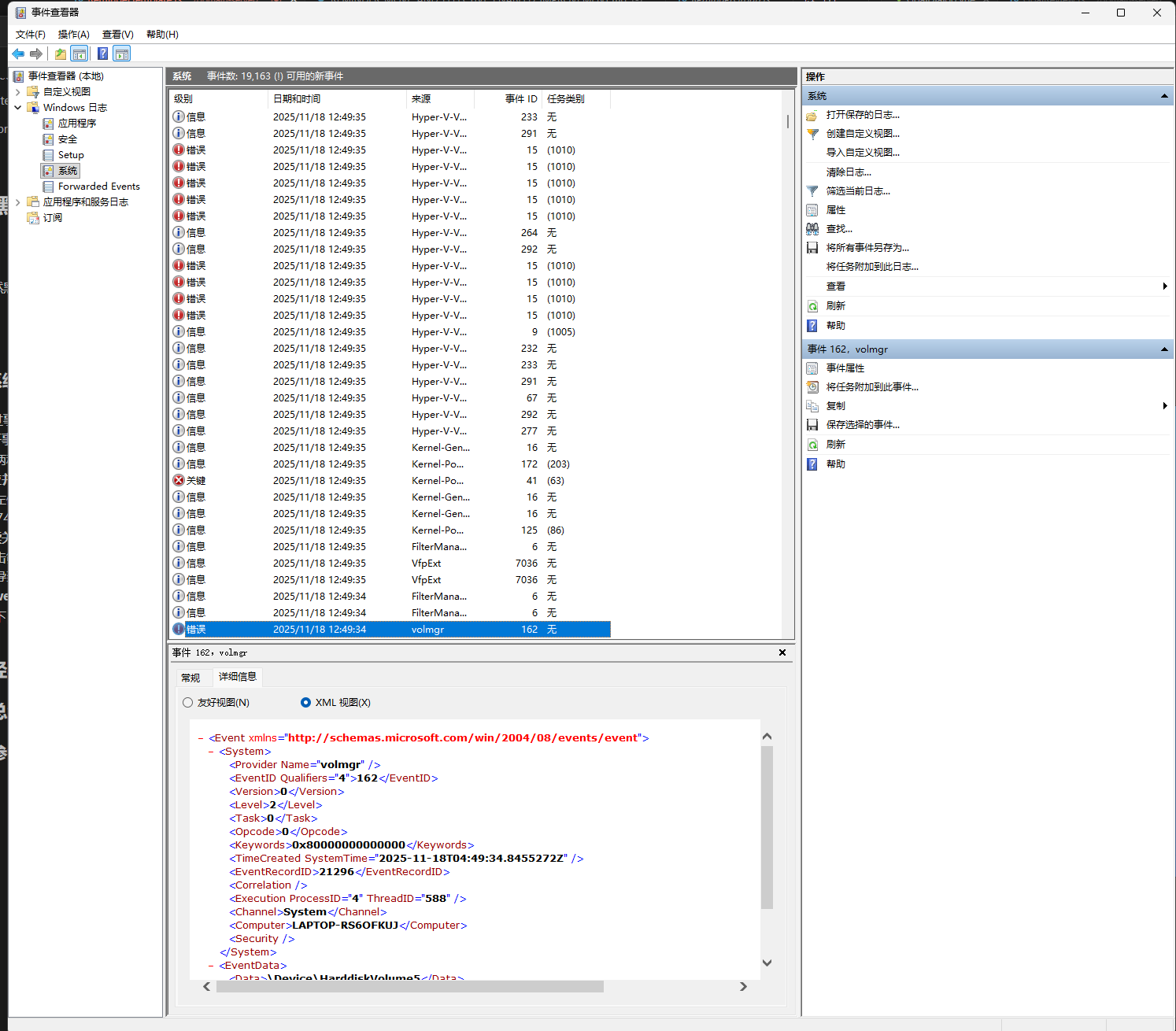Expand the 应用程序和服务日志 tree node

(17, 202)
